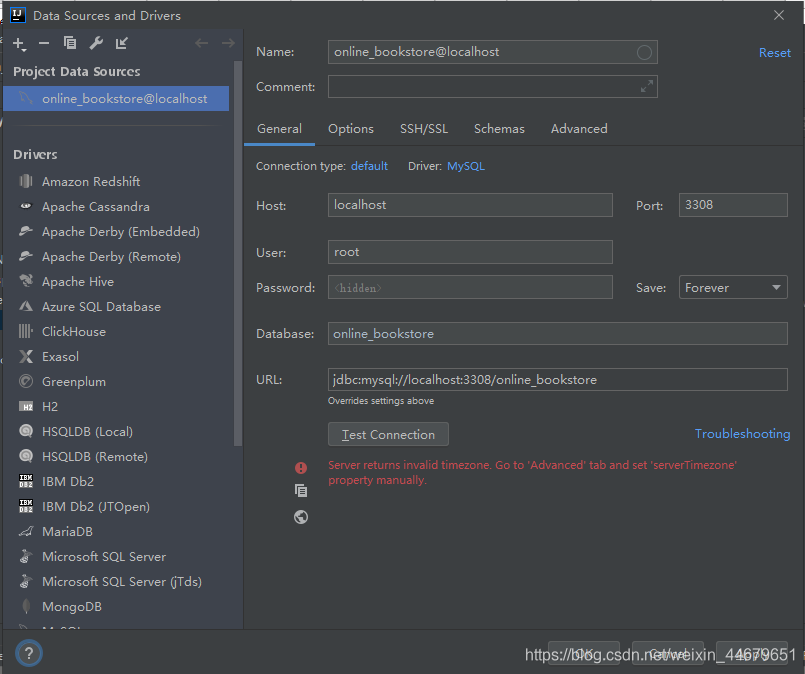The image size is (805, 674).
Task: Go forward with right arrow
Action: click(228, 43)
